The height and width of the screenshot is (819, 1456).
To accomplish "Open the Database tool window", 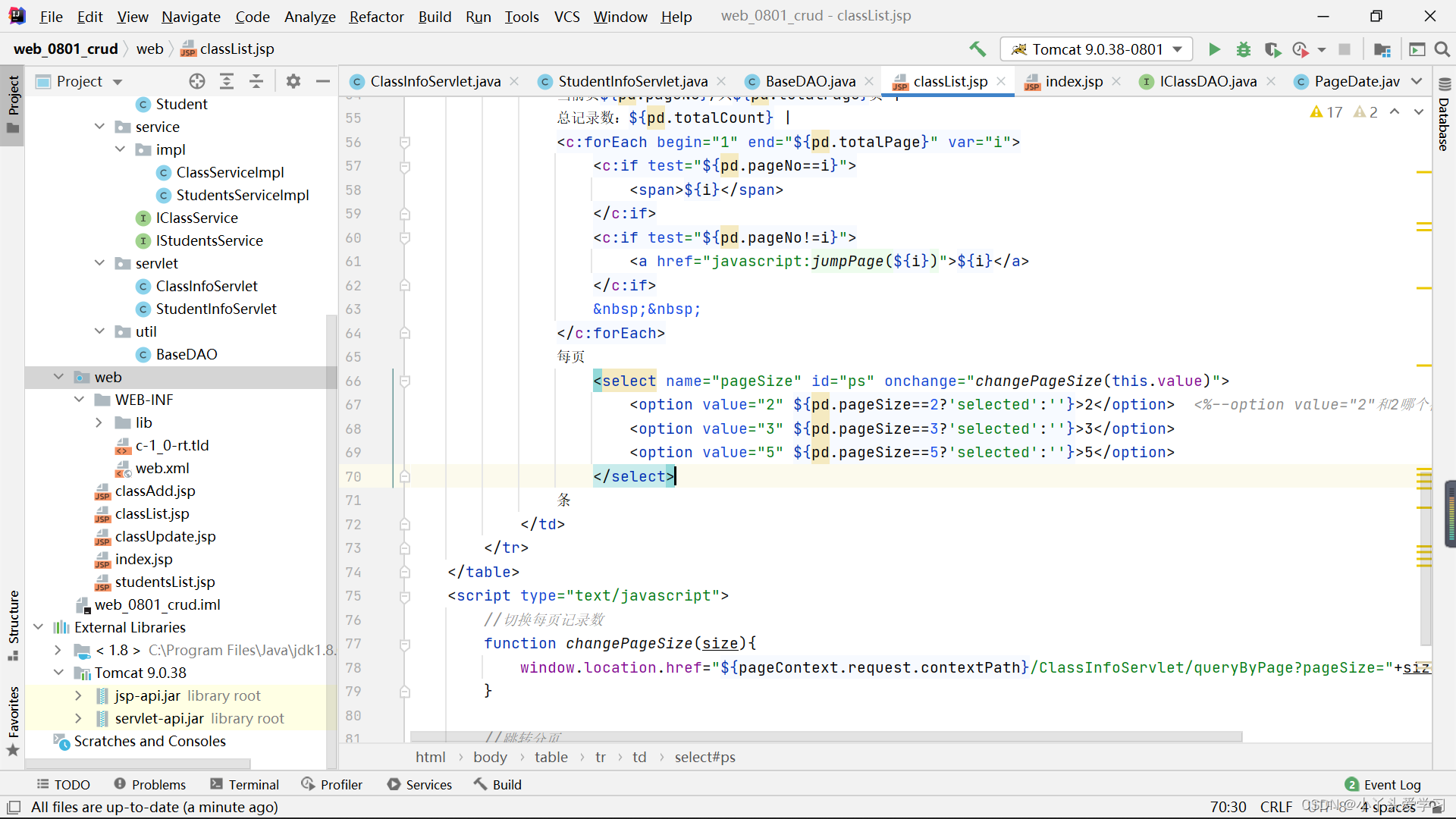I will pyautogui.click(x=1444, y=115).
